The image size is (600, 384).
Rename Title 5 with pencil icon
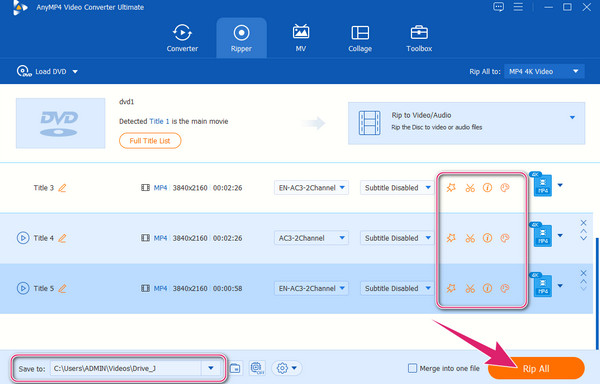(62, 288)
